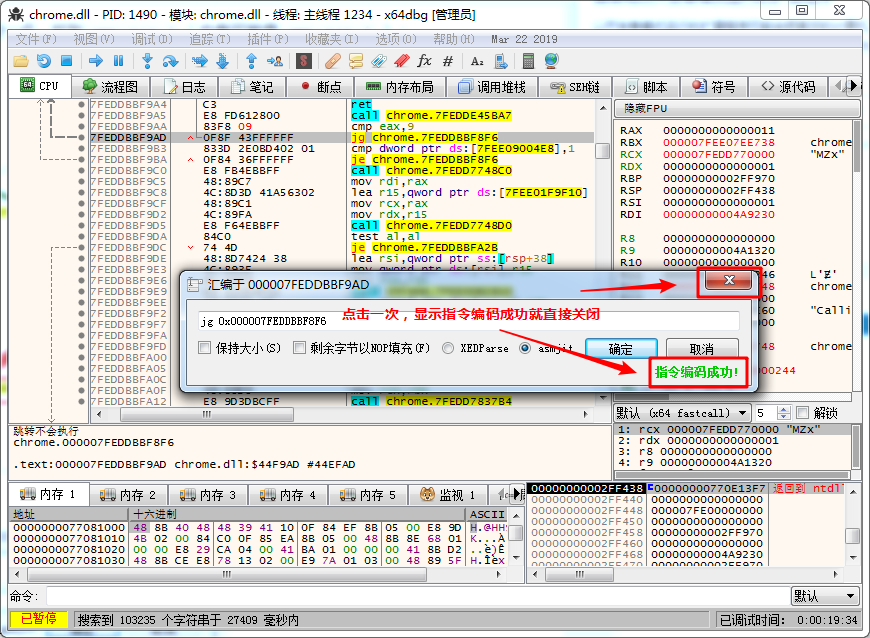Click the Trace Over dotted down-arrow icon

222,61
